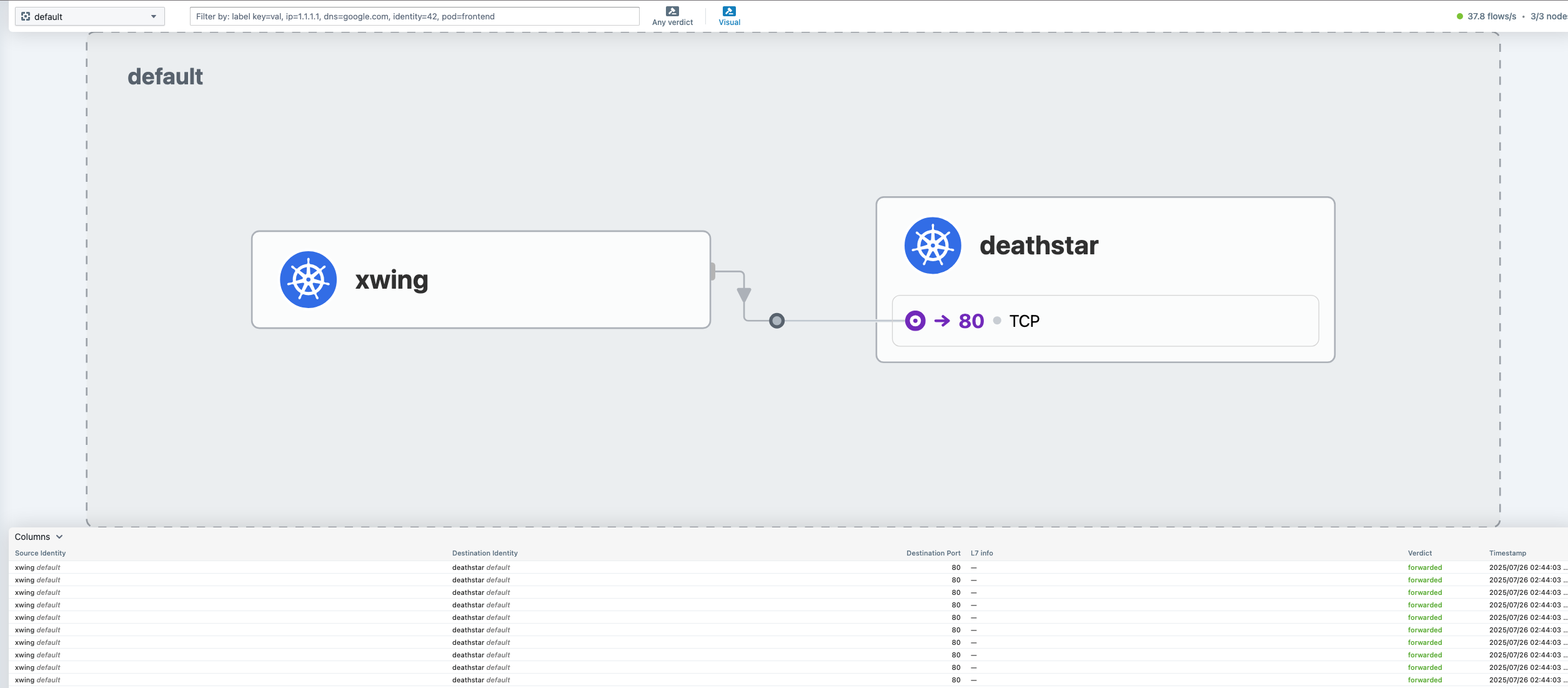Click the Timestamp column header
1568x688 pixels.
[1507, 553]
